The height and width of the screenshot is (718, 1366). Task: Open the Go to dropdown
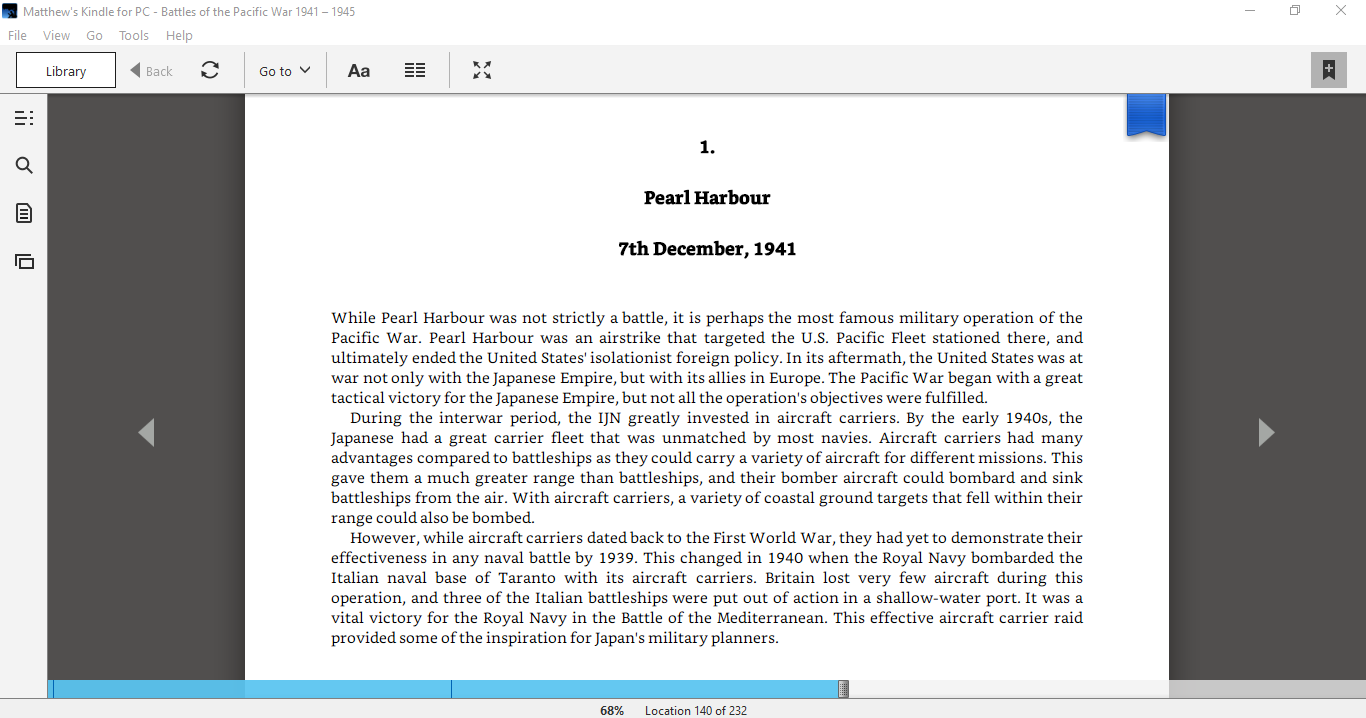tap(284, 70)
